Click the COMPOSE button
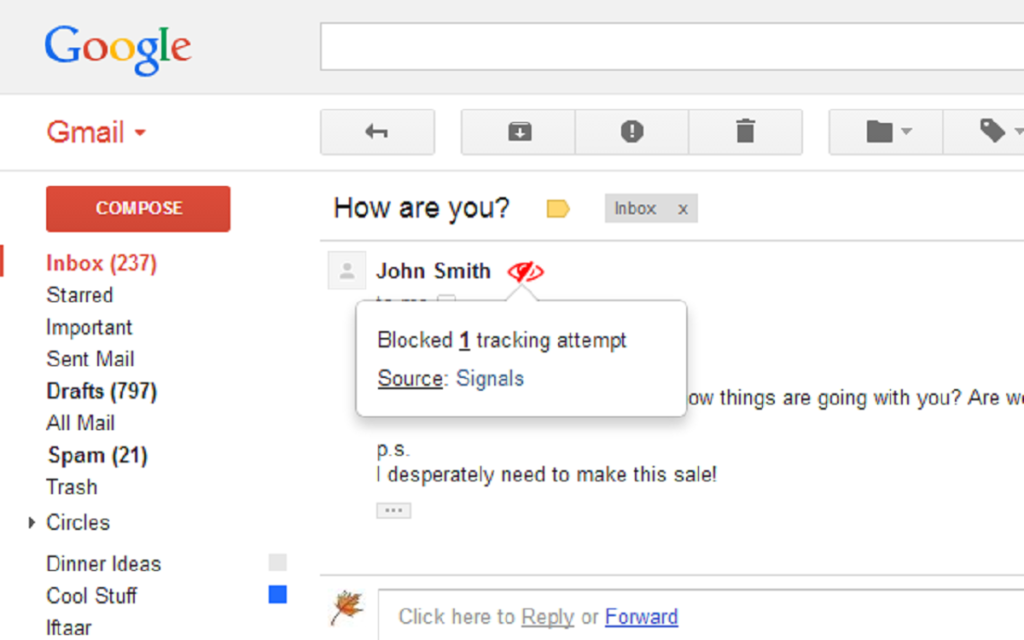1024x640 pixels. (x=138, y=209)
